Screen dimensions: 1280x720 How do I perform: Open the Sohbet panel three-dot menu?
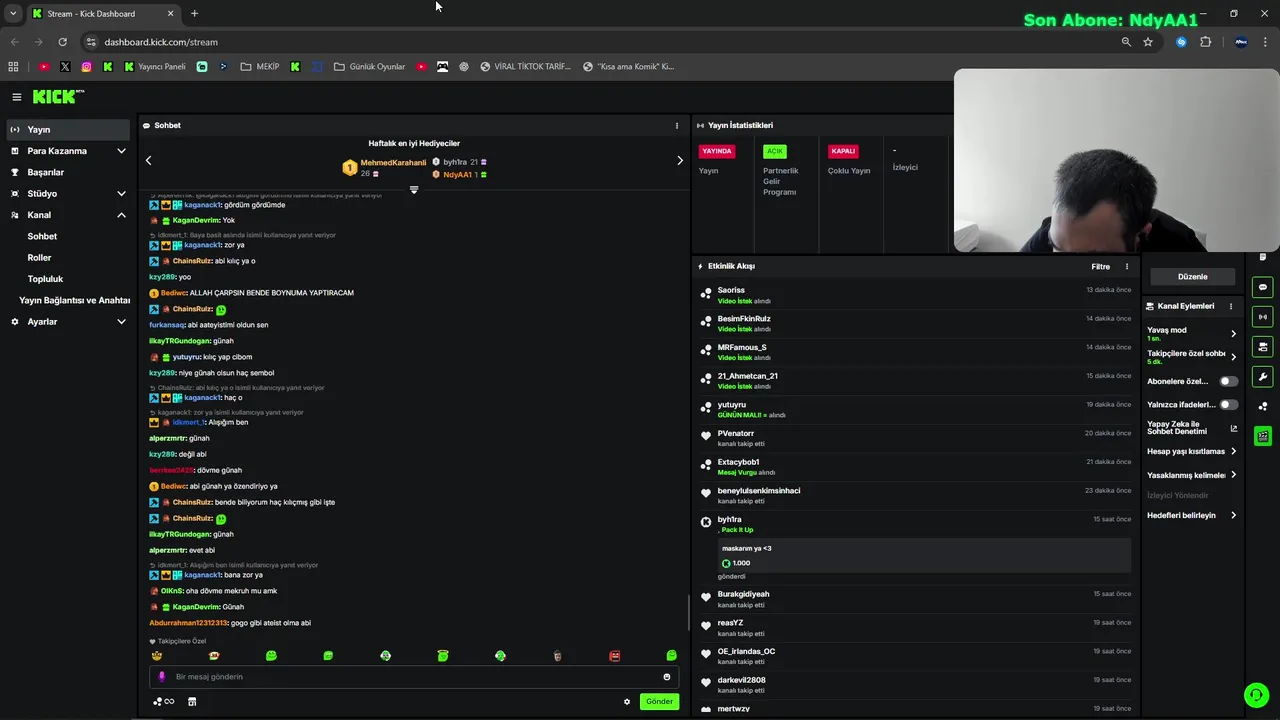[x=677, y=126]
